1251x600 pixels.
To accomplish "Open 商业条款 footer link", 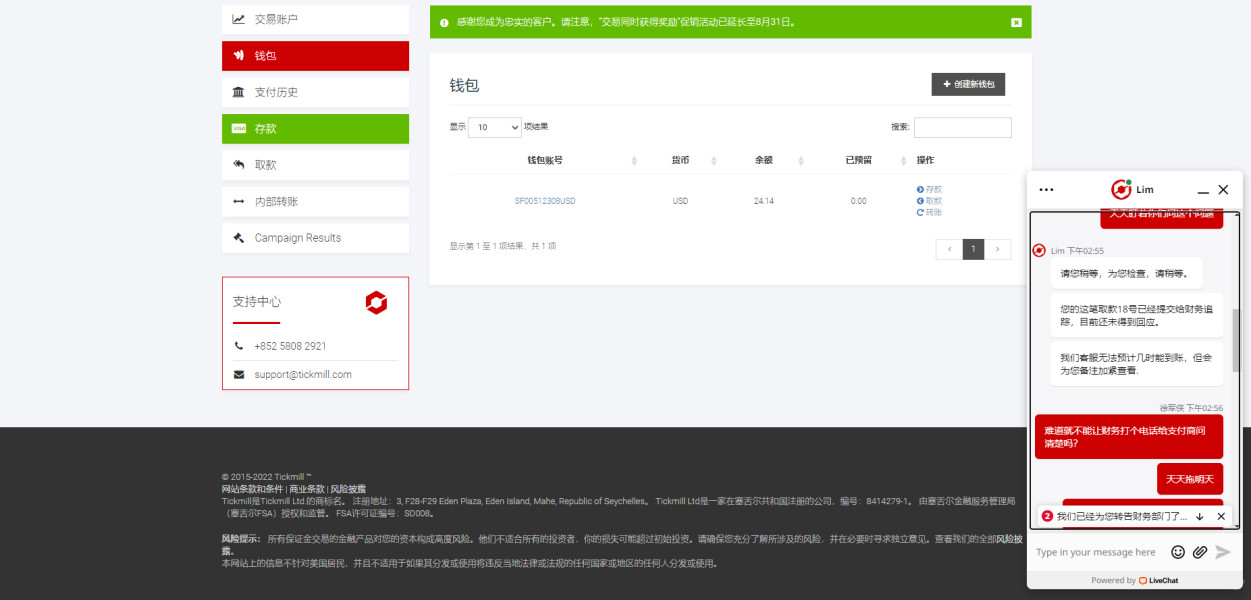I will click(x=307, y=489).
